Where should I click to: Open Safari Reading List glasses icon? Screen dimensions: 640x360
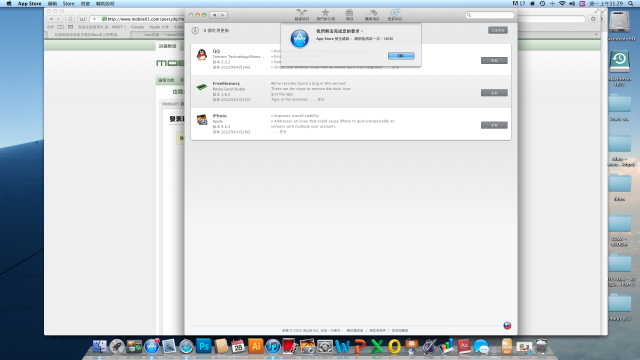click(x=50, y=27)
